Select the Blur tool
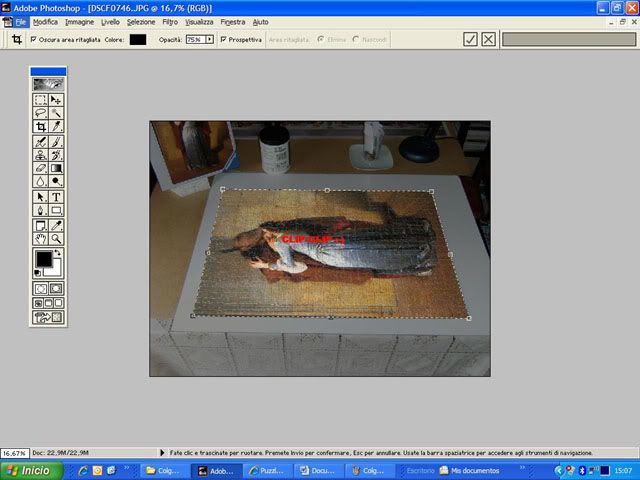 click(x=40, y=181)
